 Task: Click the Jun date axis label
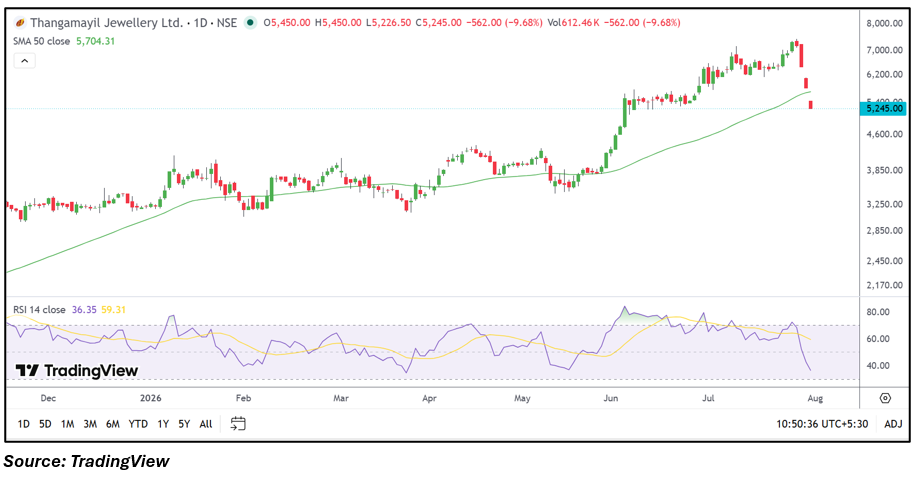pyautogui.click(x=611, y=398)
